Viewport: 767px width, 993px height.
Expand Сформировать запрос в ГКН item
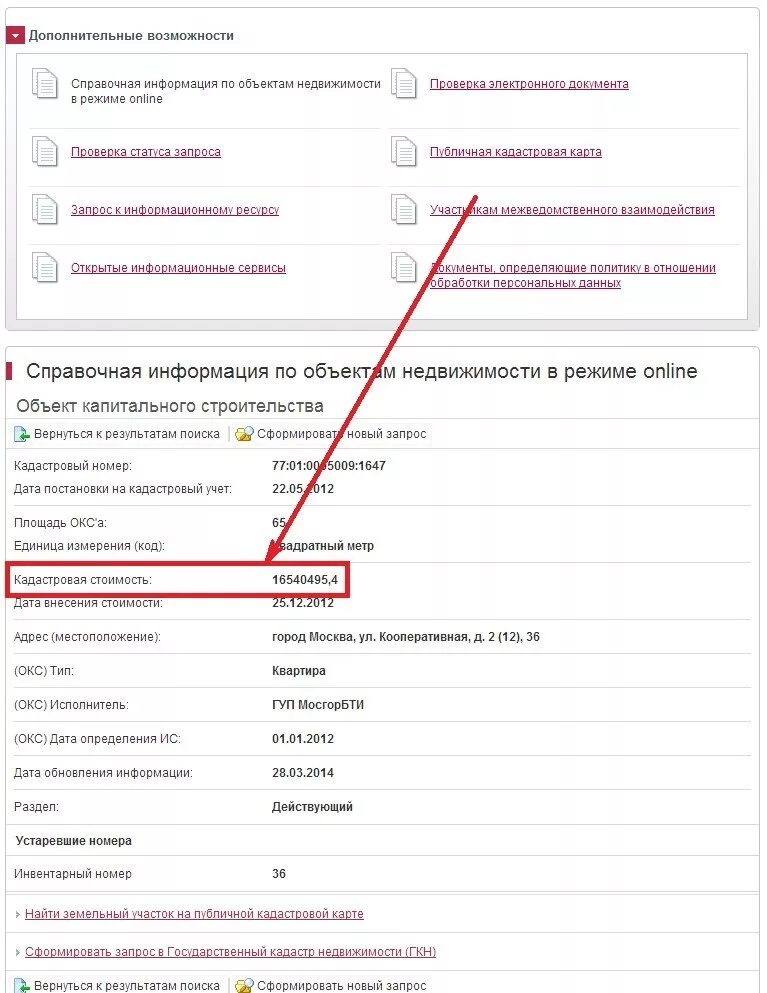(231, 952)
